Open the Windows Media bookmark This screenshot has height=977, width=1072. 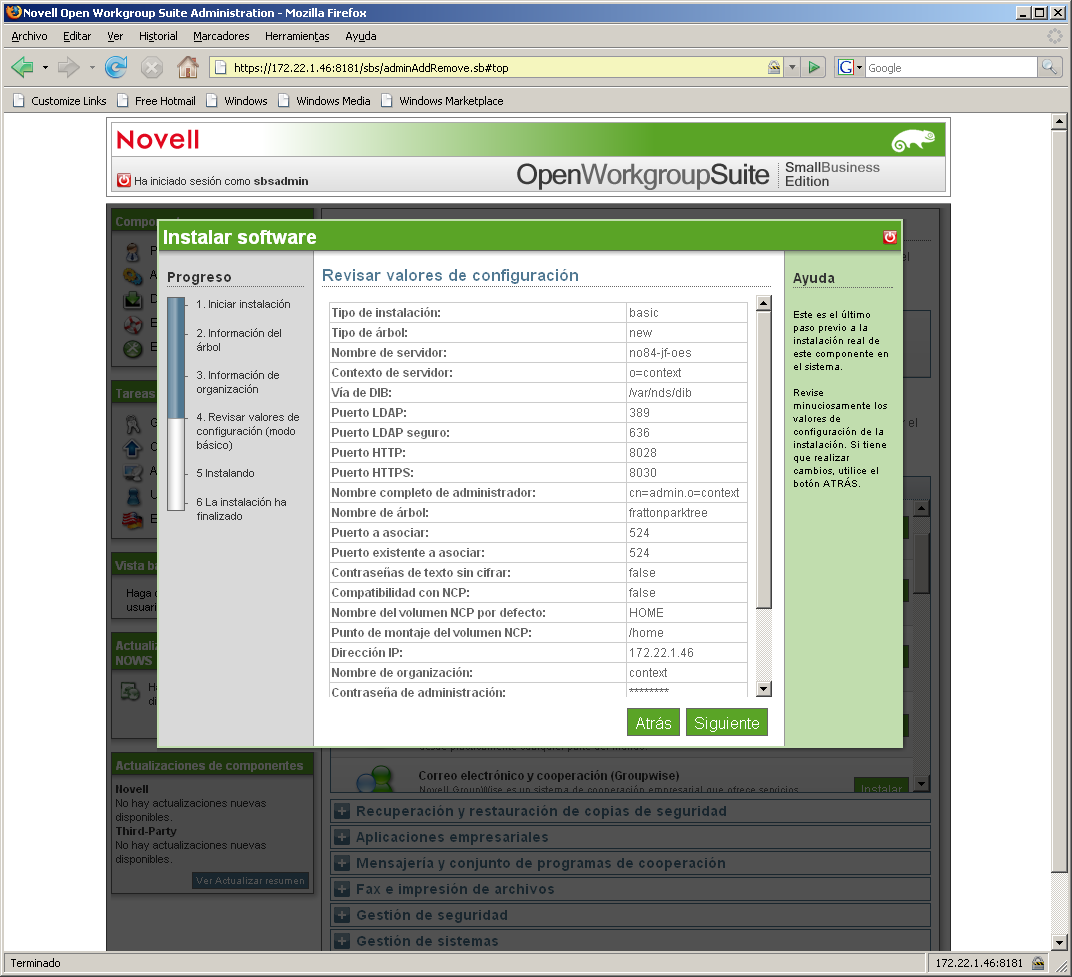pyautogui.click(x=325, y=101)
